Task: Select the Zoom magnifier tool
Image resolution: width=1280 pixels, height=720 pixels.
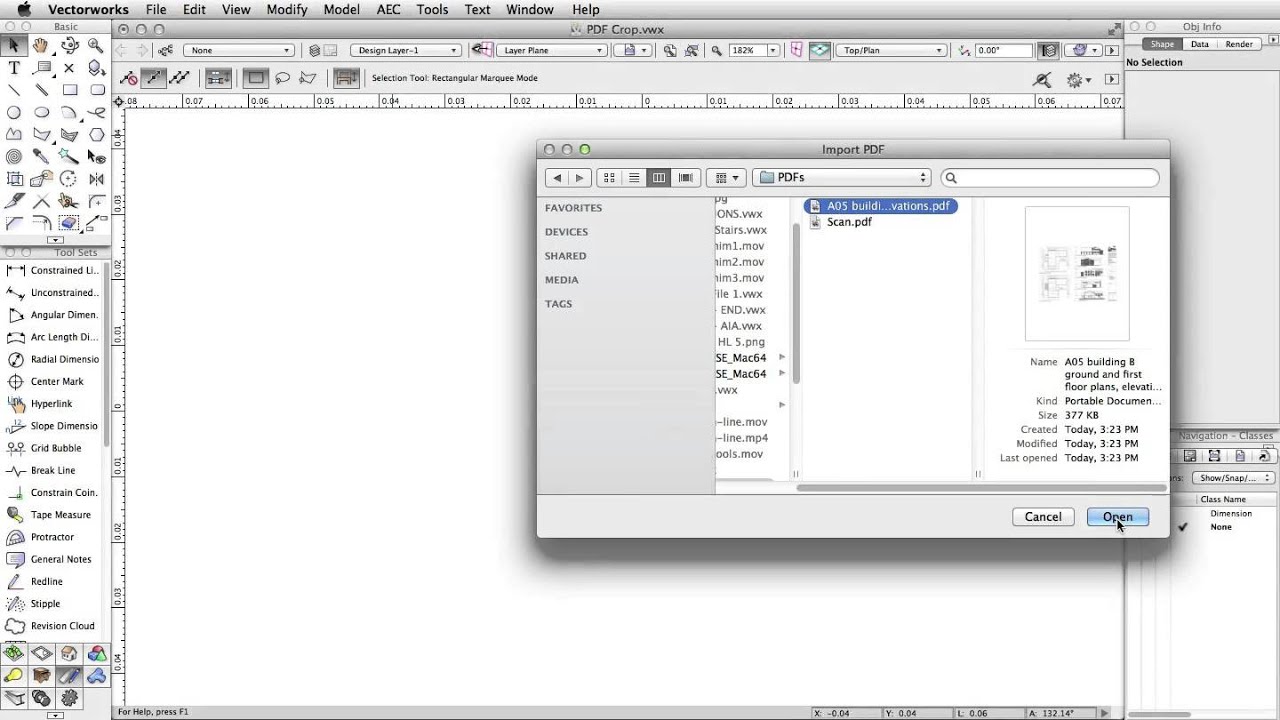Action: click(96, 45)
